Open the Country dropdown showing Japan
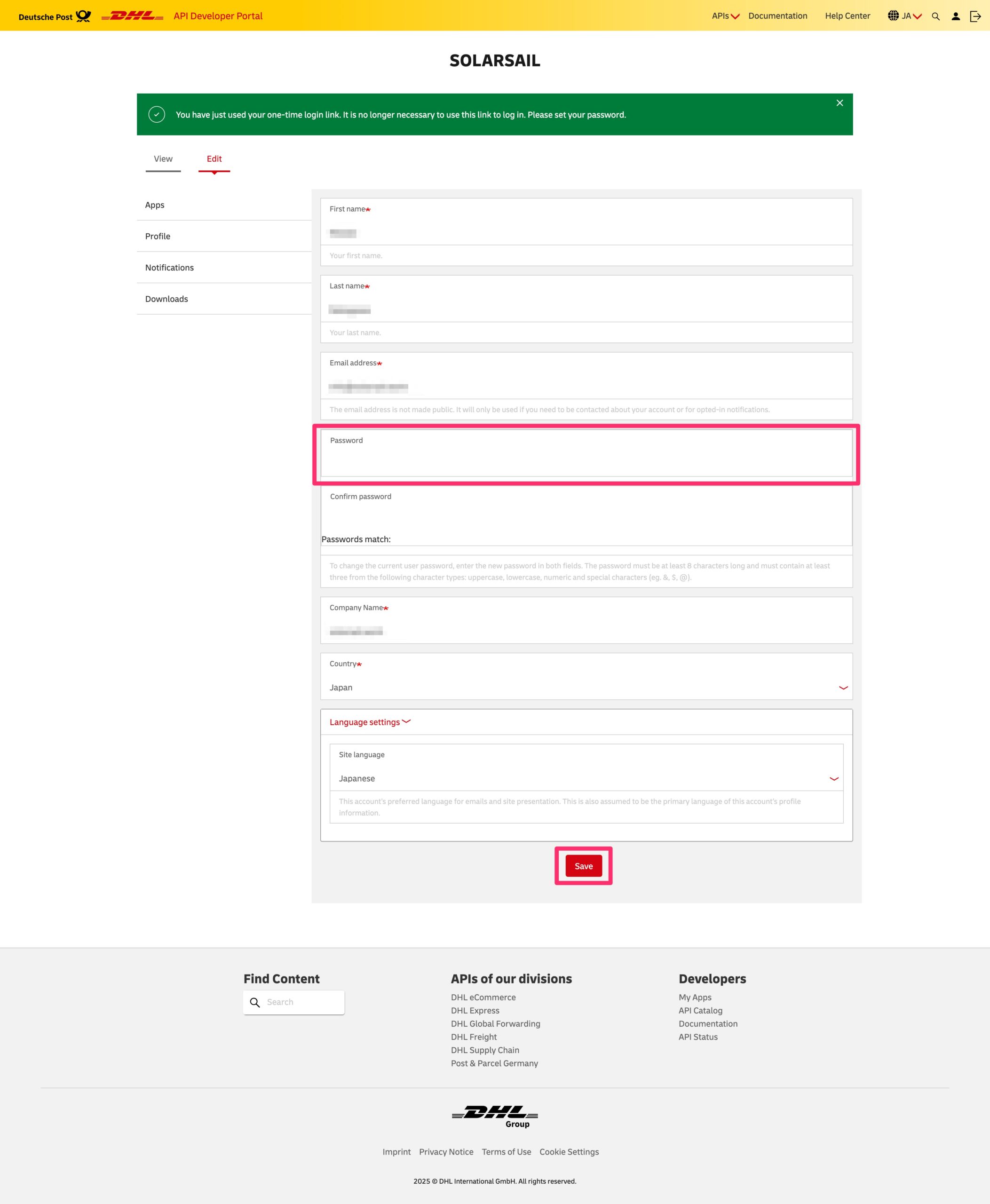990x1204 pixels. point(586,687)
